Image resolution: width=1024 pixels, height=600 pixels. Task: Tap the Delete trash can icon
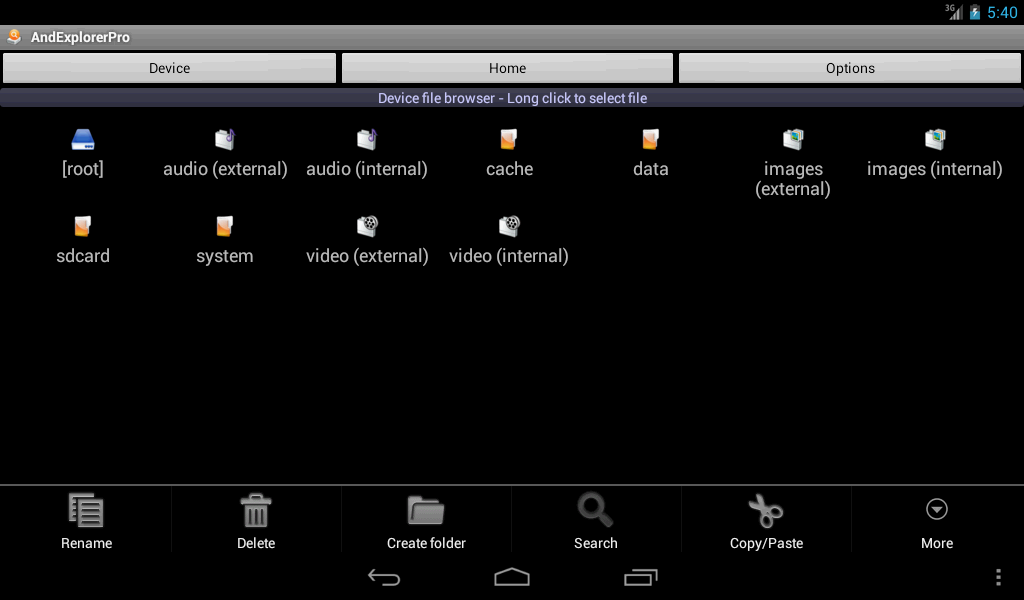[x=256, y=511]
